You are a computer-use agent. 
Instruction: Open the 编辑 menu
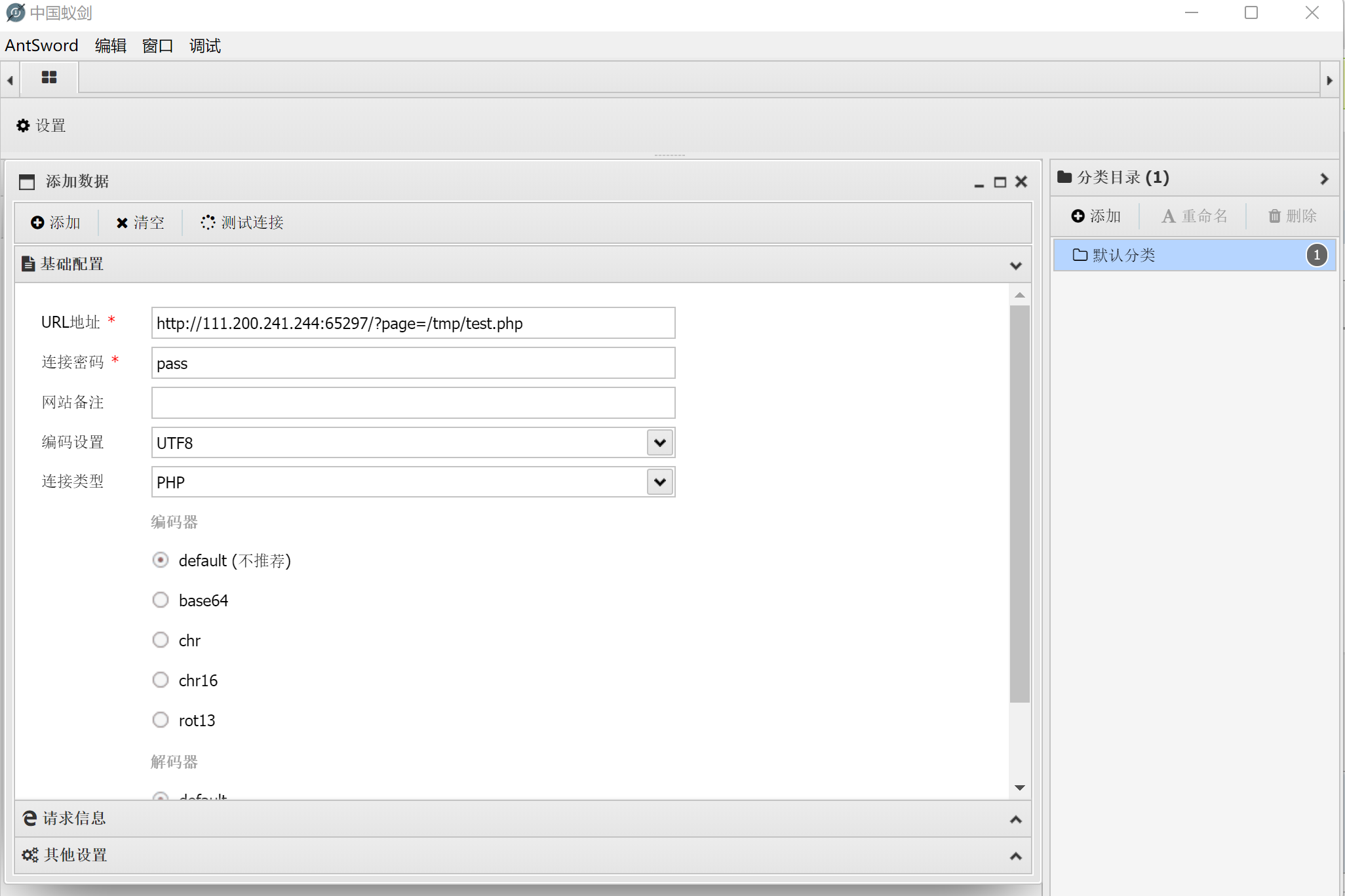click(x=110, y=45)
